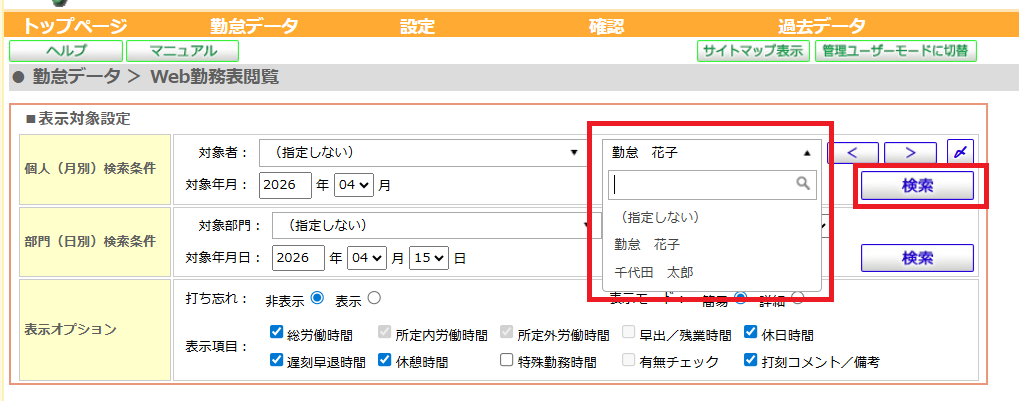The image size is (1019, 401).
Task: Click magnifier icon in dropdown search box
Action: [802, 184]
